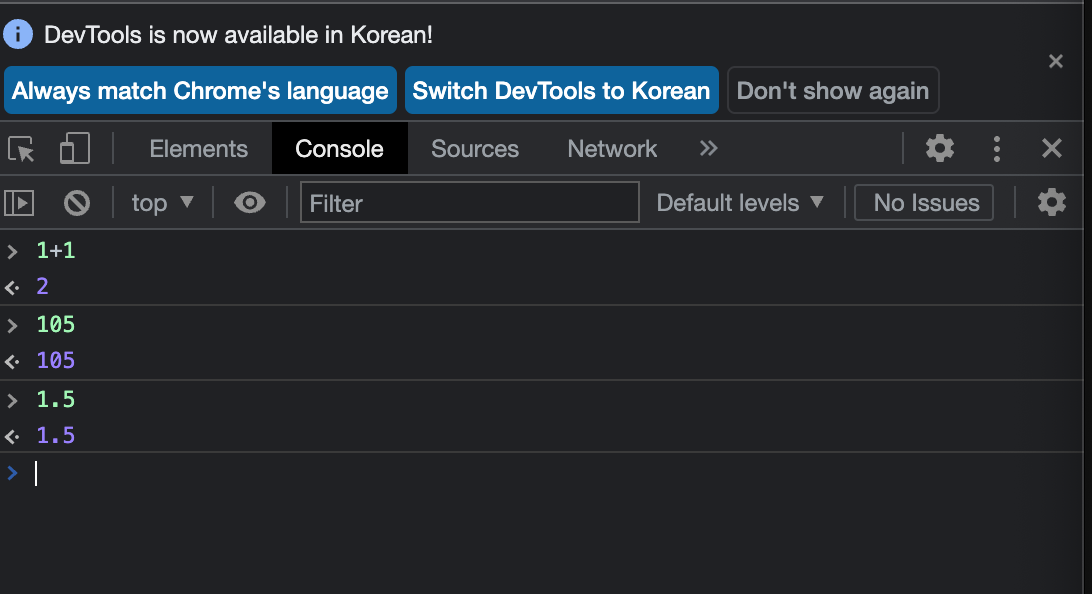
Task: Click the blue info icon in notification
Action: 18,34
